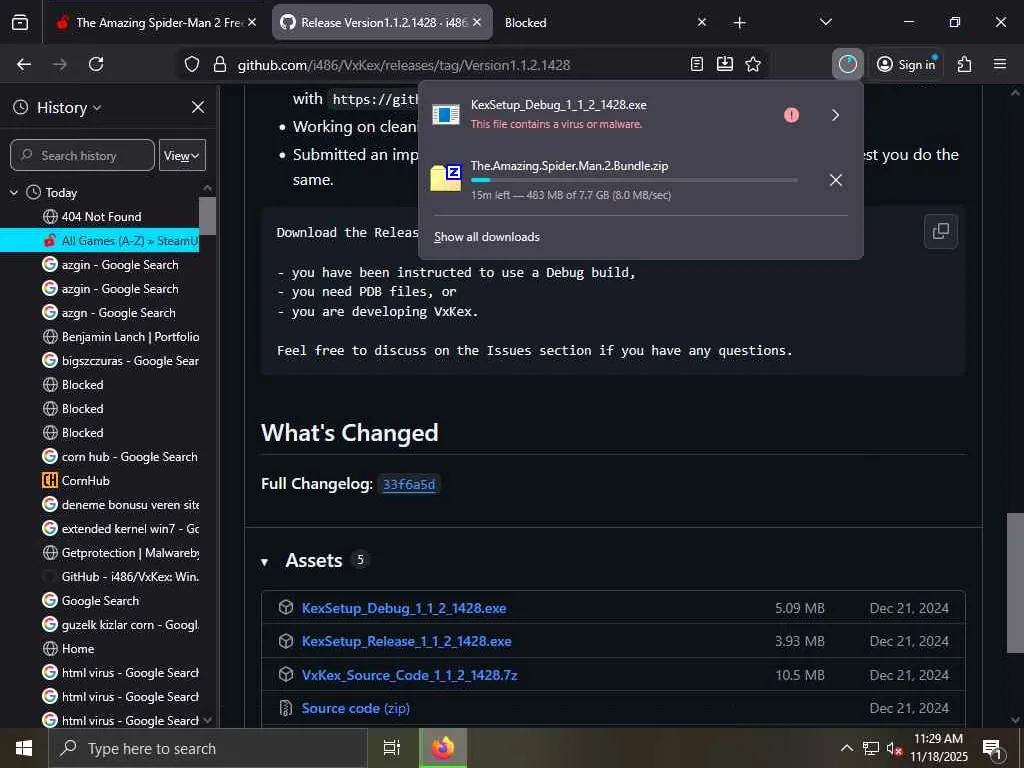Image resolution: width=1024 pixels, height=768 pixels.
Task: Open deneme bonusu veren site entry
Action: [120, 504]
